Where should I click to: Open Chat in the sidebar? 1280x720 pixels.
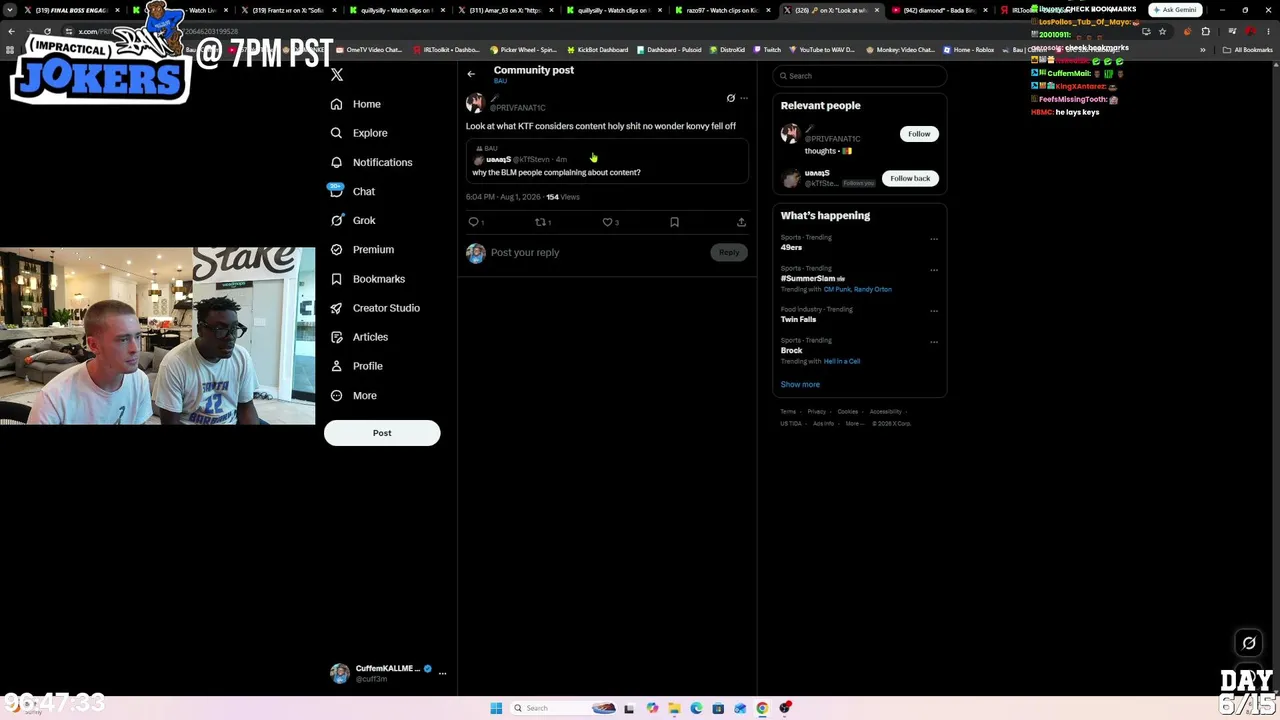click(x=352, y=191)
